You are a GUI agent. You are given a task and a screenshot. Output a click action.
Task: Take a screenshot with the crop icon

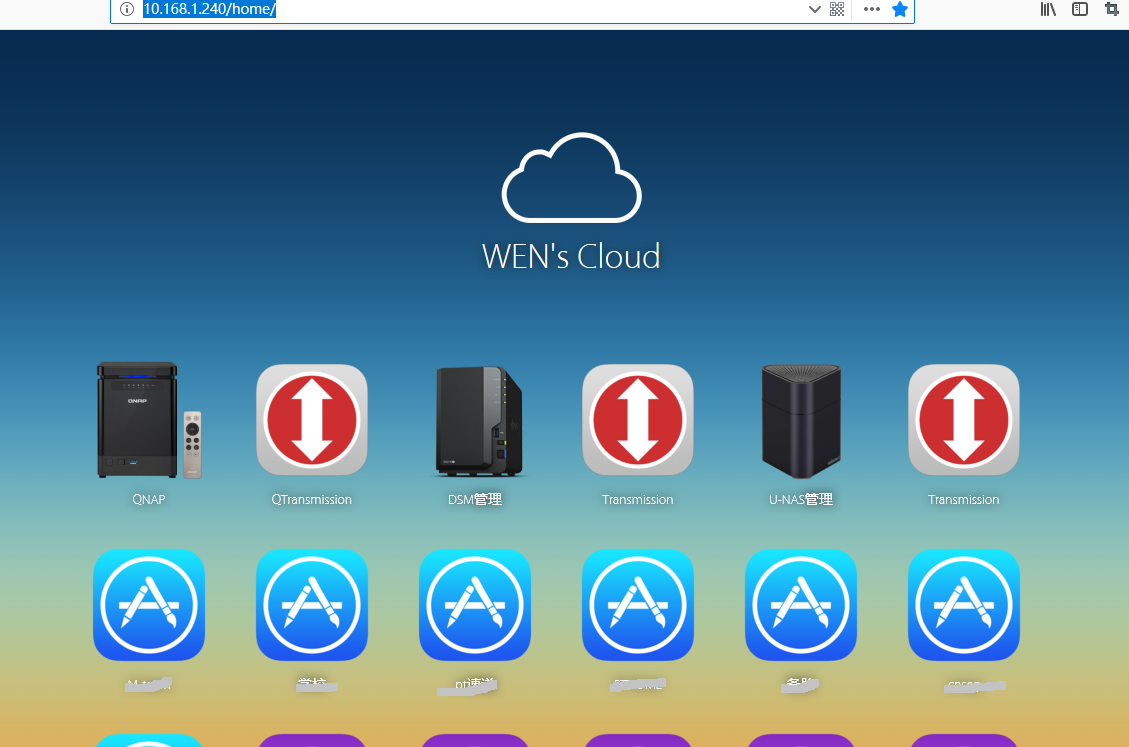tap(1111, 9)
